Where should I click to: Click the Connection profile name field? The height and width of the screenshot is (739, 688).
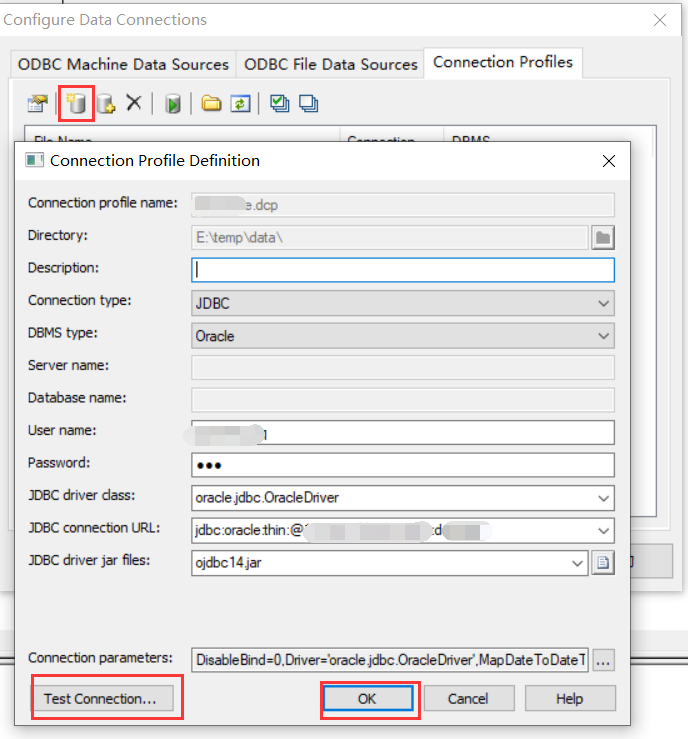click(403, 205)
